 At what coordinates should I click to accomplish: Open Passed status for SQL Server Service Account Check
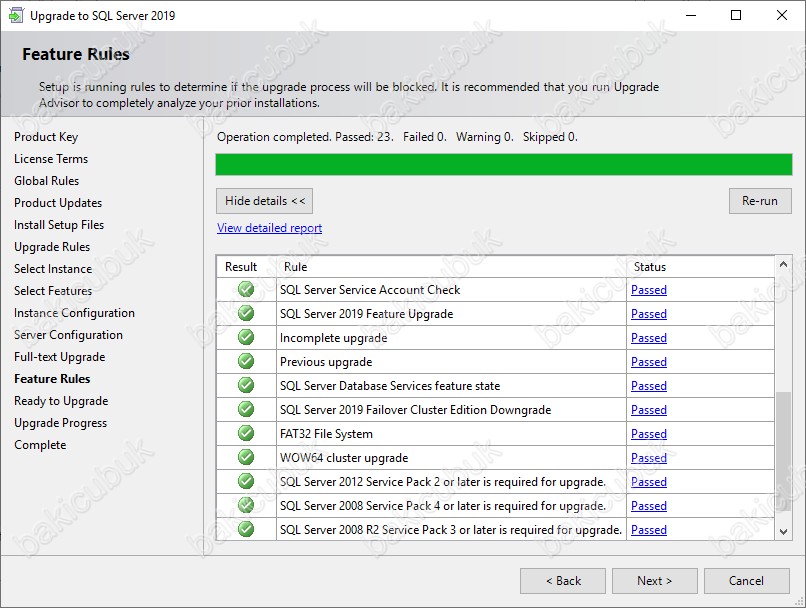pyautogui.click(x=649, y=290)
